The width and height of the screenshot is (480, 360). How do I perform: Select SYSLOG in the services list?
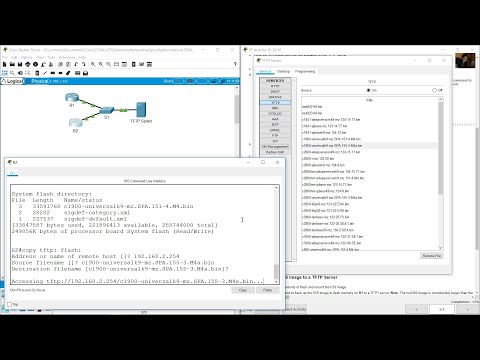tap(275, 114)
